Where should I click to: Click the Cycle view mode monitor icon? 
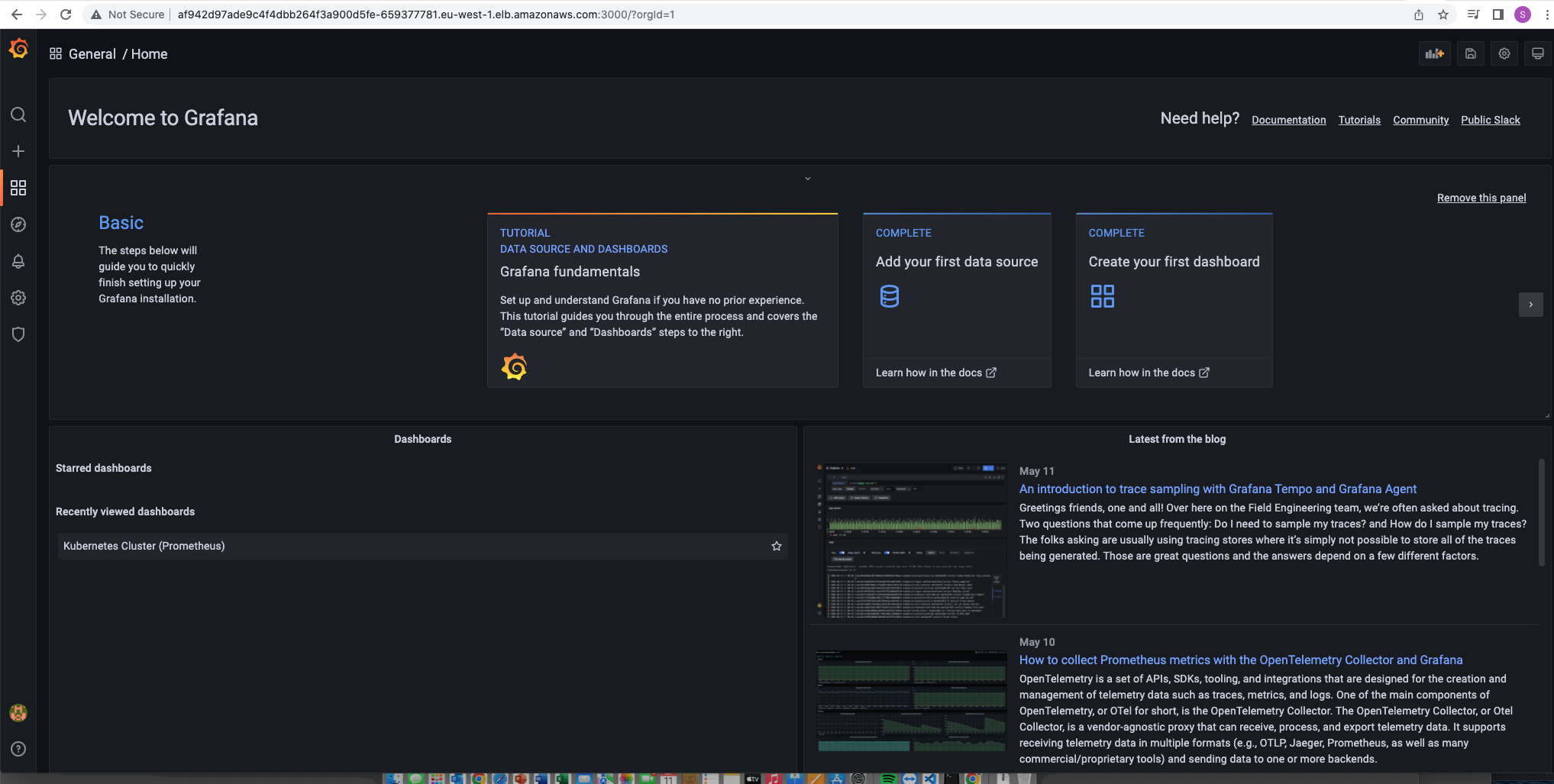1538,53
